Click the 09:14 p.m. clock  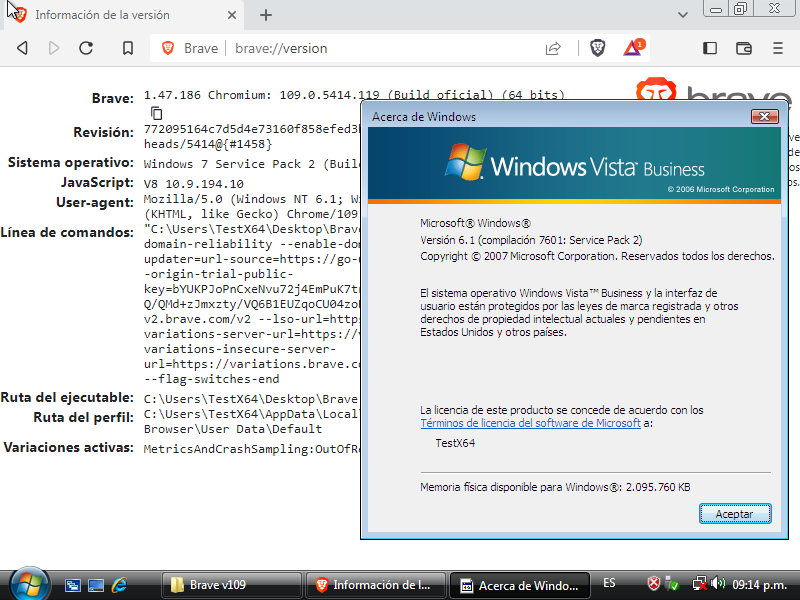(x=759, y=584)
